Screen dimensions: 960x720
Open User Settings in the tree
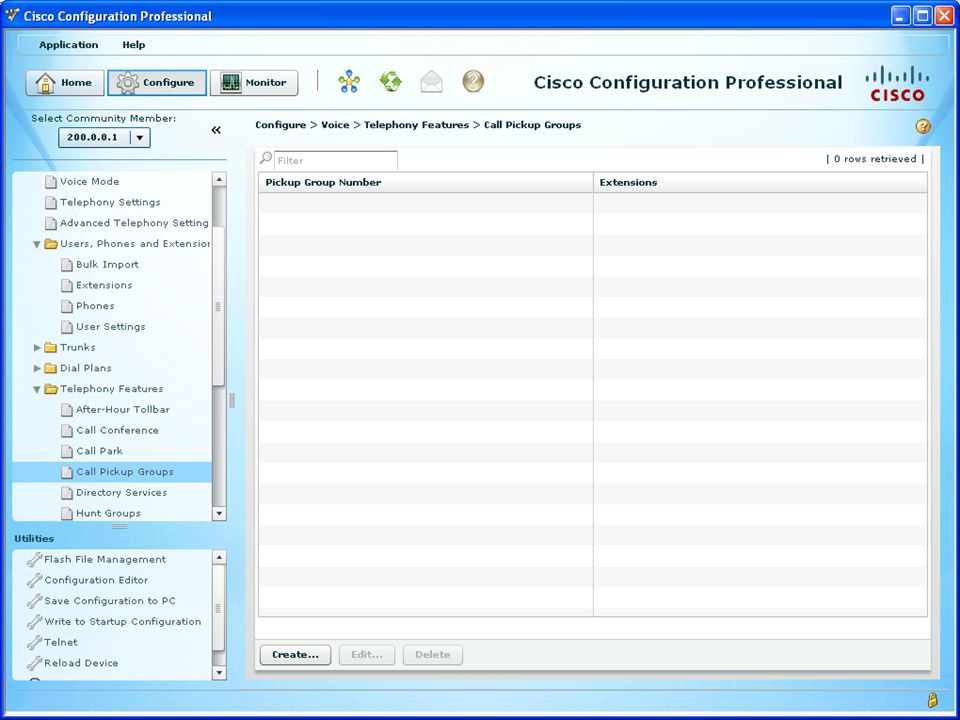tap(111, 327)
